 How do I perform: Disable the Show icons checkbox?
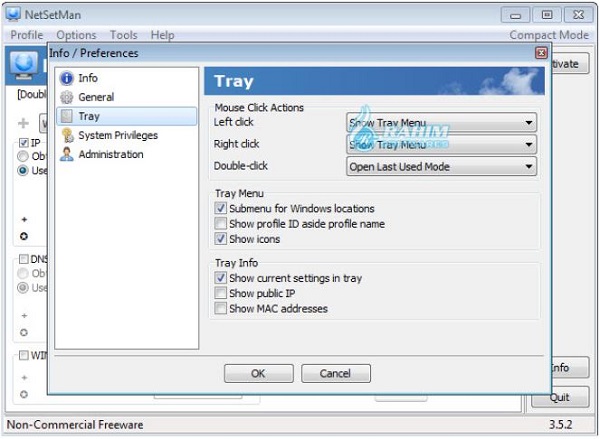(220, 239)
